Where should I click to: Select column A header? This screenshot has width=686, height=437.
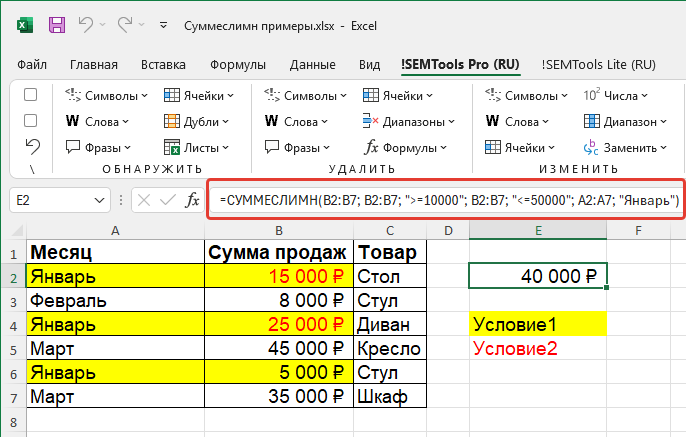[x=116, y=231]
